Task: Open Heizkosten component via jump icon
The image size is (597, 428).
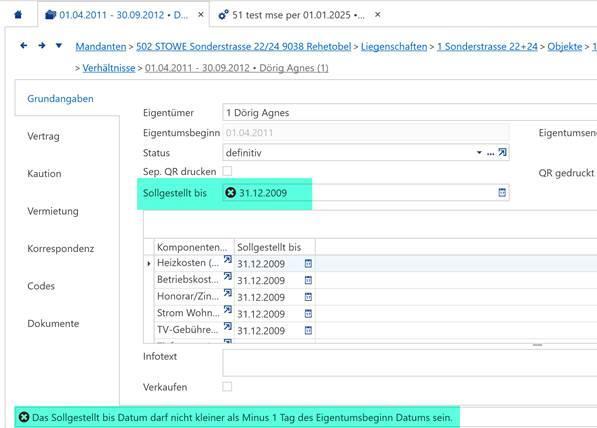Action: point(228,260)
